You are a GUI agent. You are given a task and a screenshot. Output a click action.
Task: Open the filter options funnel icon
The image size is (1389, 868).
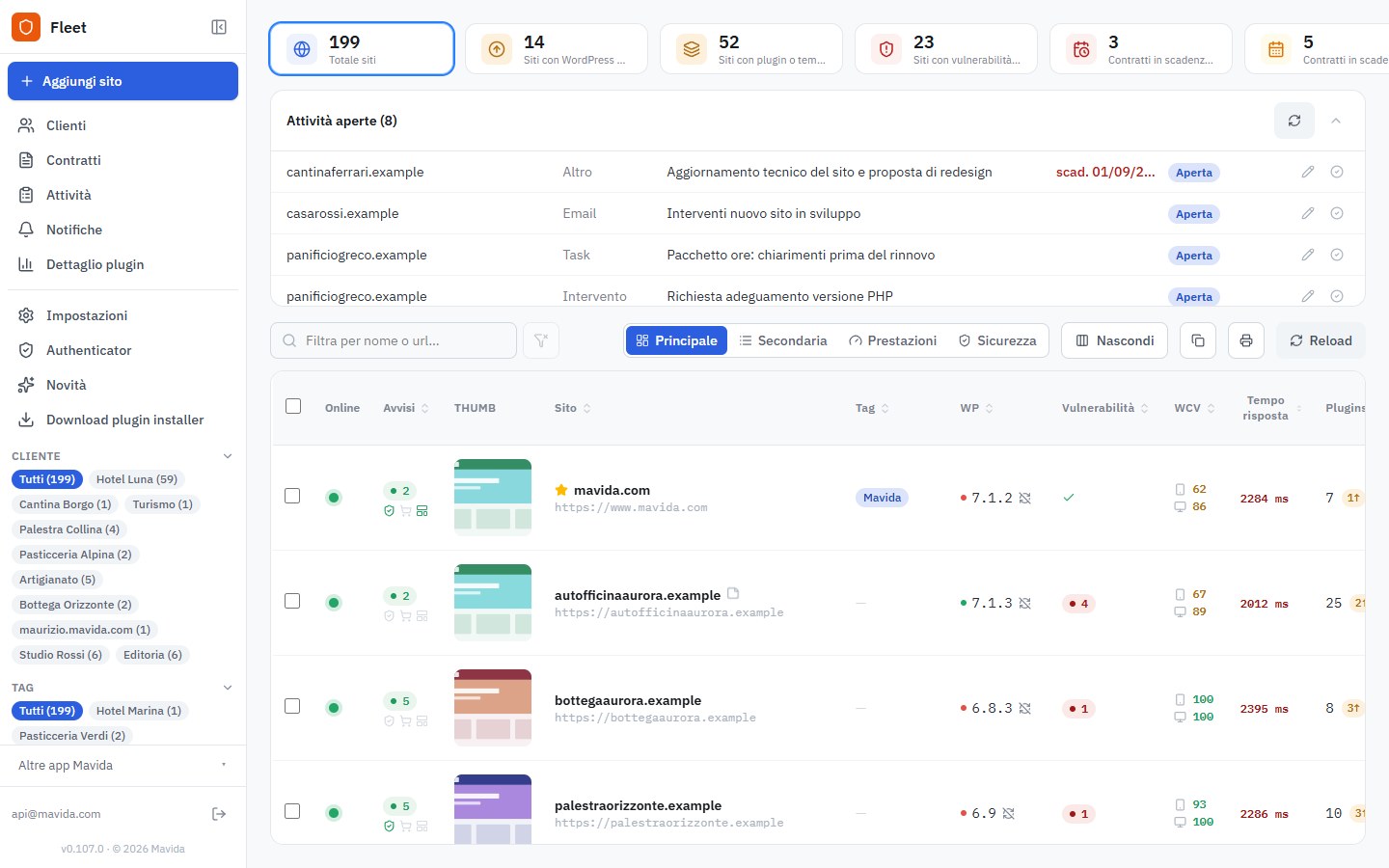(x=541, y=340)
